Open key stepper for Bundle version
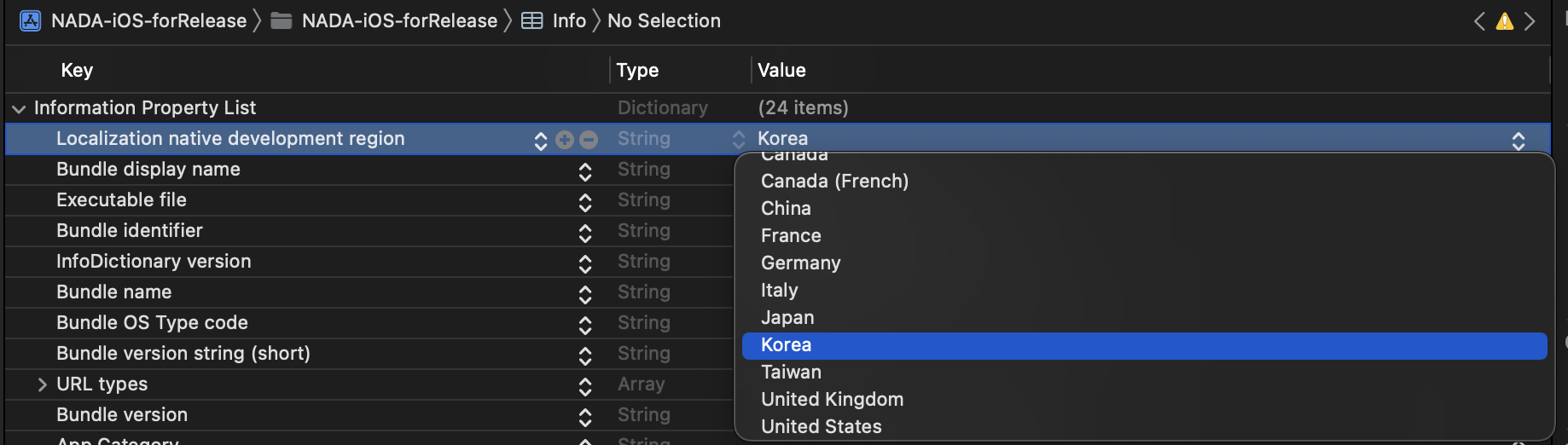Viewport: 1568px width, 445px height. 585,417
